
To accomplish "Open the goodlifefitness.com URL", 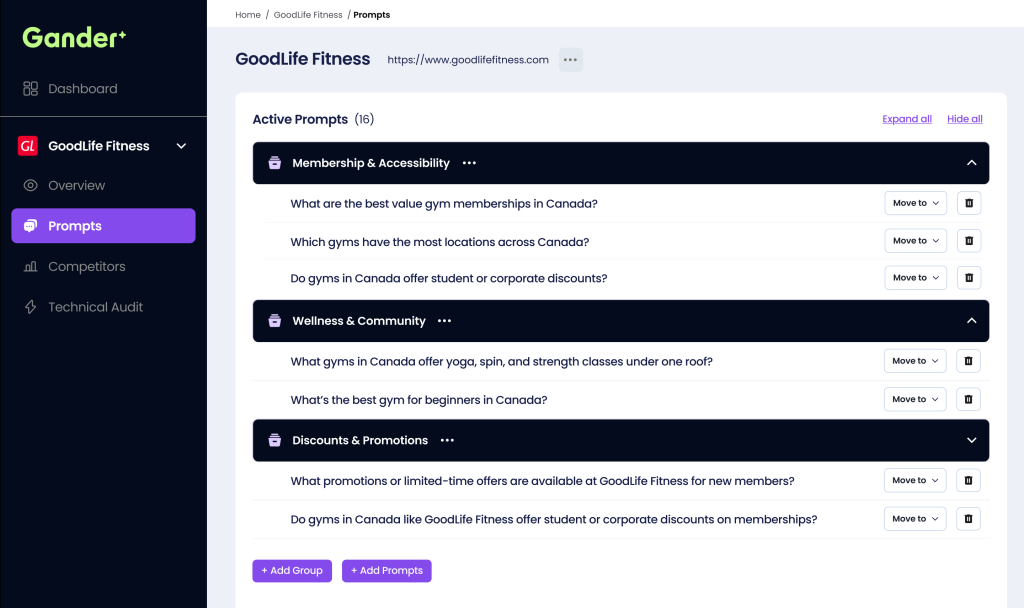I will 468,60.
